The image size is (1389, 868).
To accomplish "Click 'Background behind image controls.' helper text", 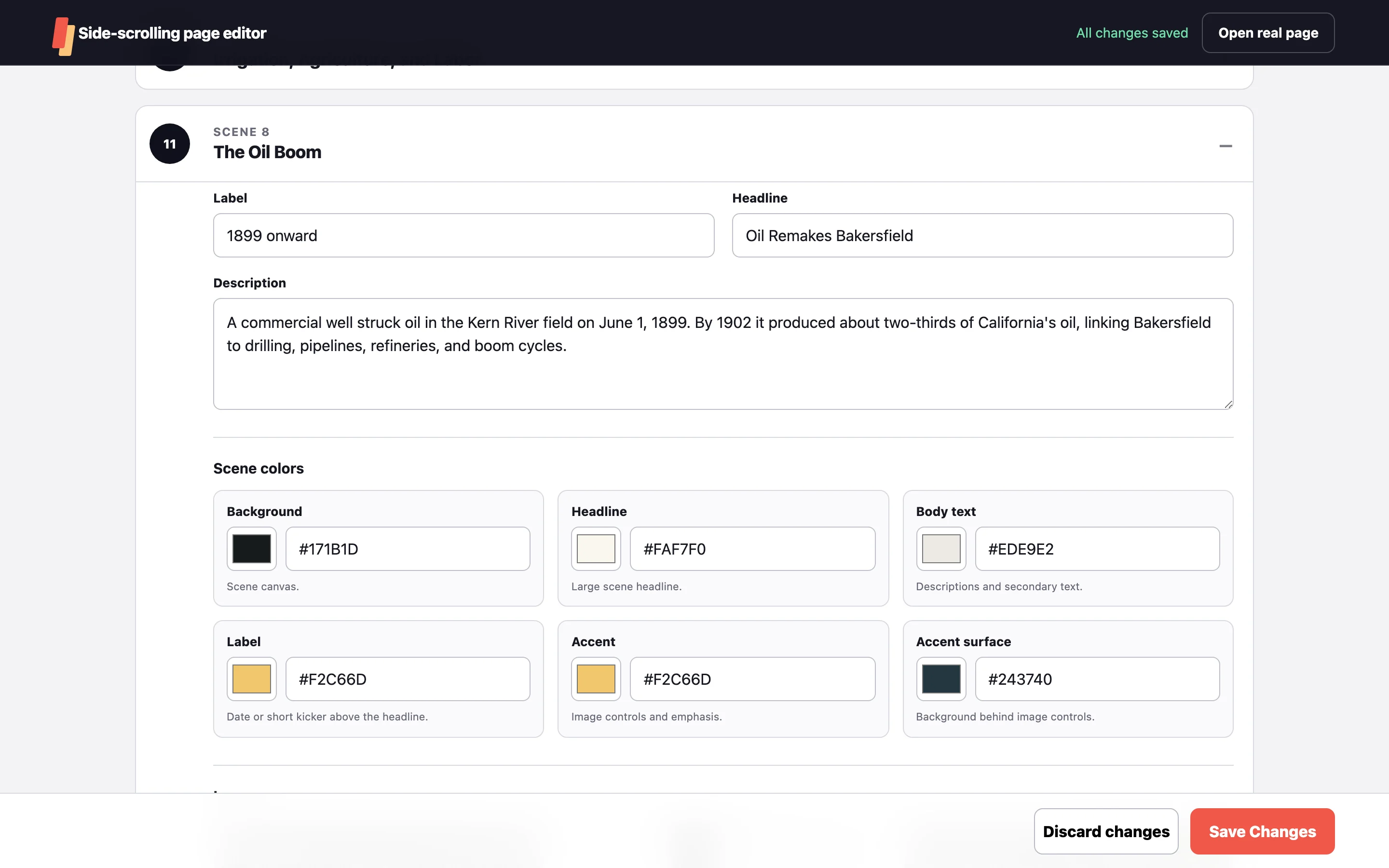I will click(1005, 717).
